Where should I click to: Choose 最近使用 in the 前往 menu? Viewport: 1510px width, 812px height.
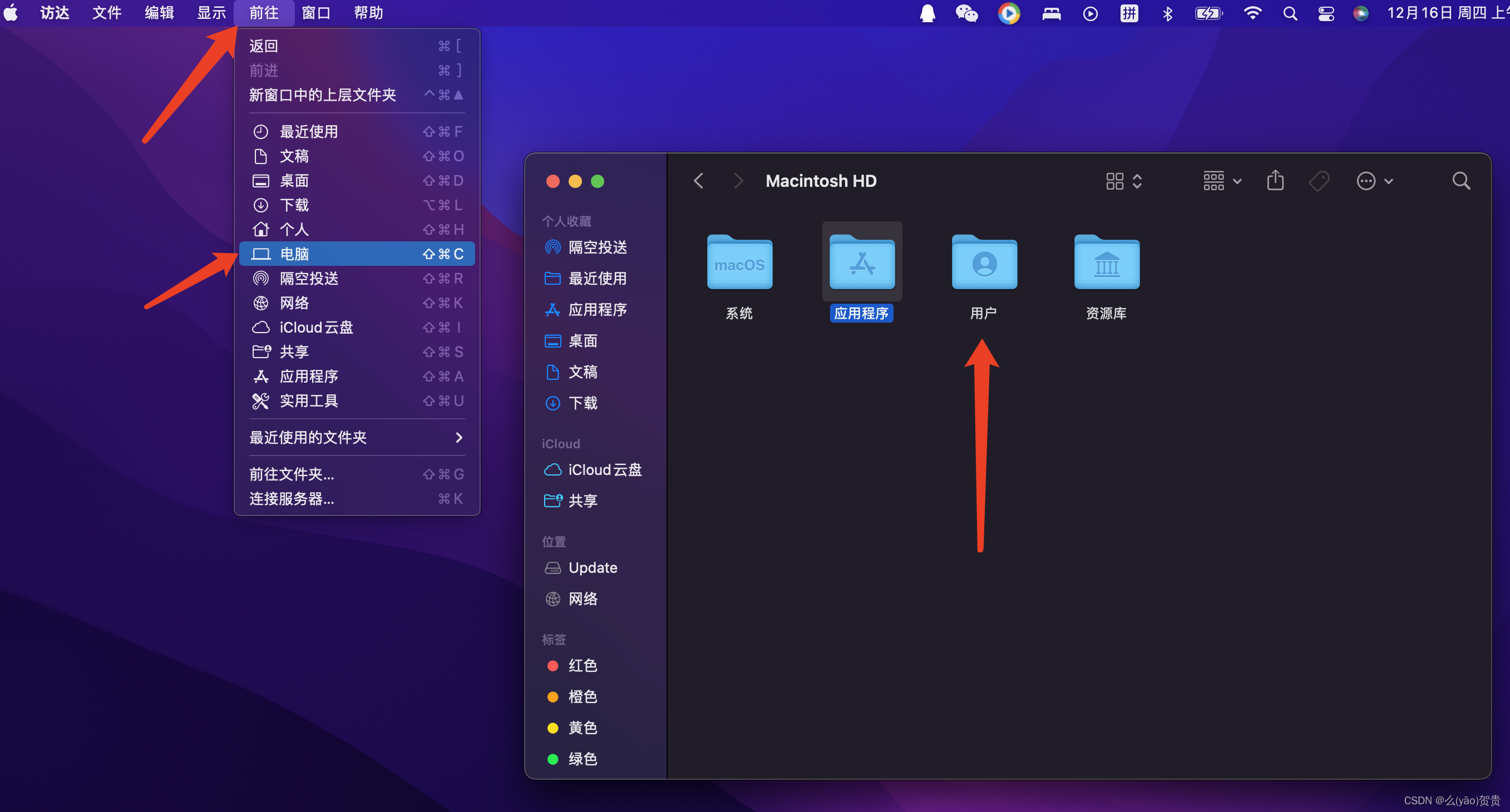tap(357, 131)
